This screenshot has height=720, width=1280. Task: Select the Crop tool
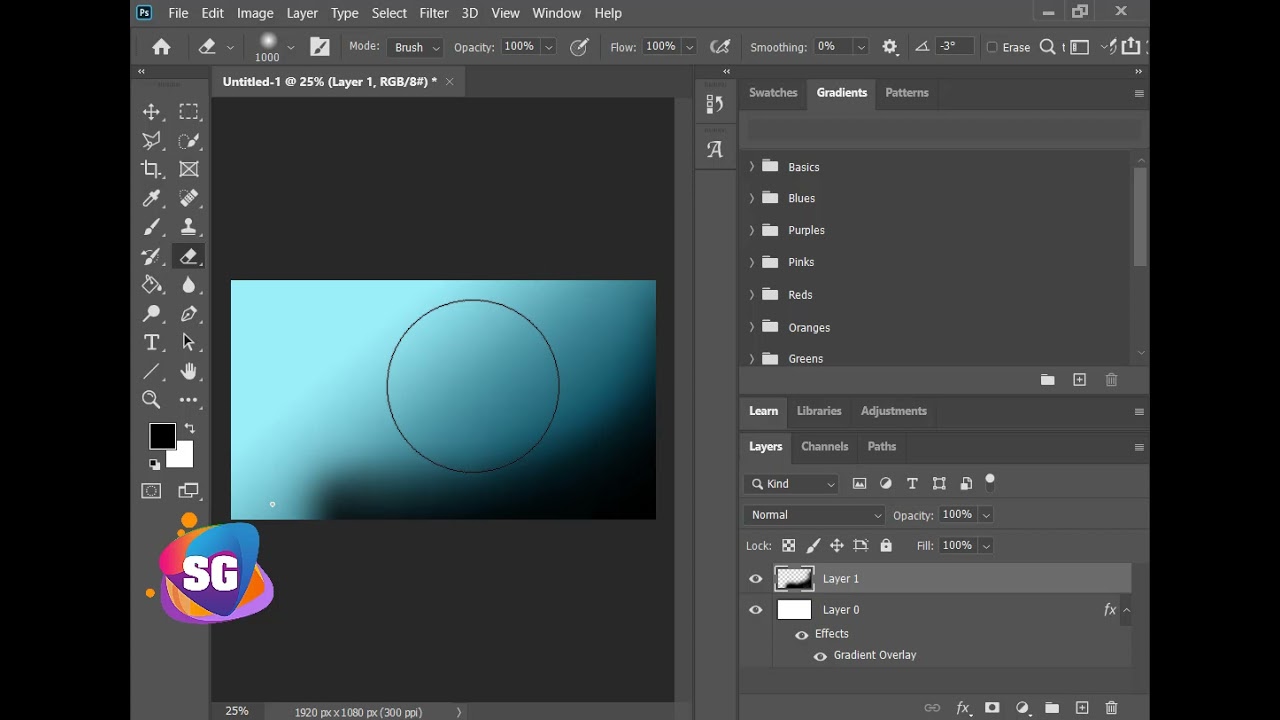pos(152,170)
